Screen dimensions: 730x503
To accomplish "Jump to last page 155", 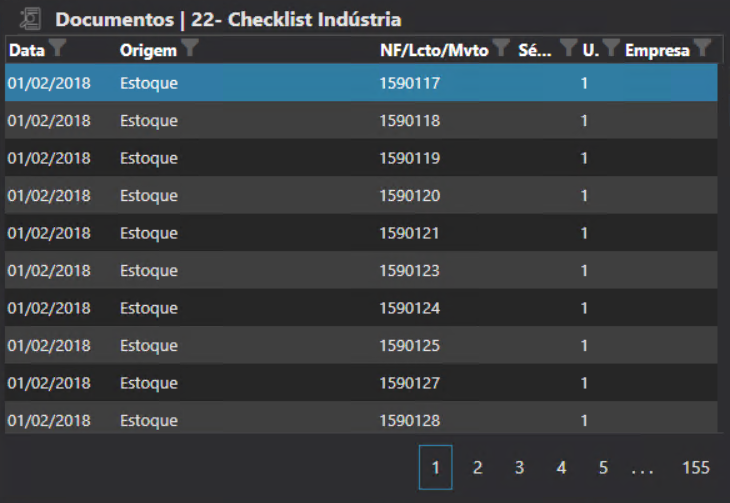I will click(x=696, y=468).
